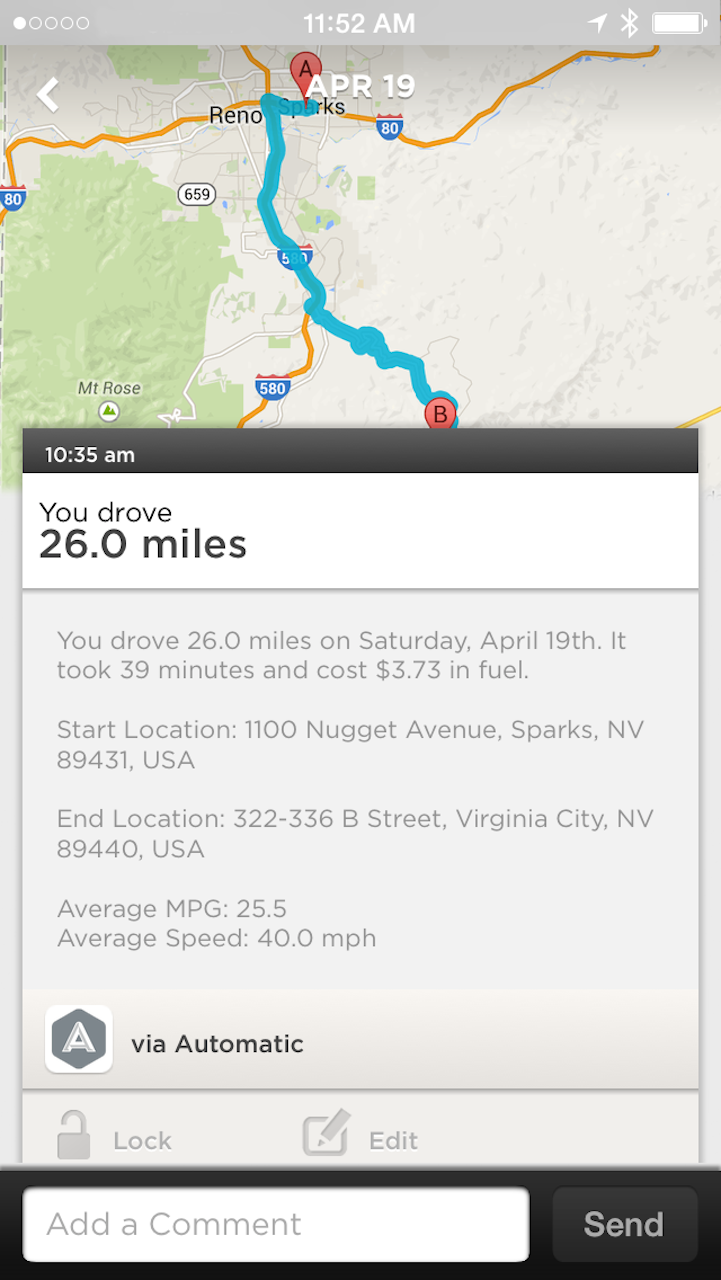721x1280 pixels.
Task: Tap the Automatic app logo icon
Action: 79,1039
